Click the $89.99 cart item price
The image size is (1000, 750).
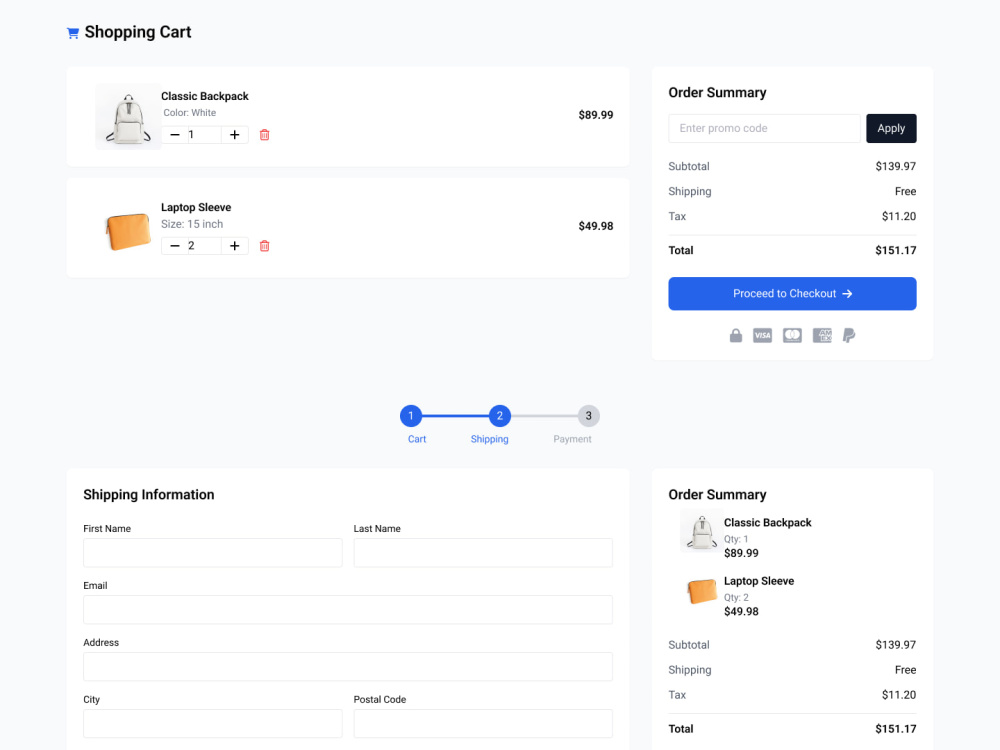click(596, 115)
